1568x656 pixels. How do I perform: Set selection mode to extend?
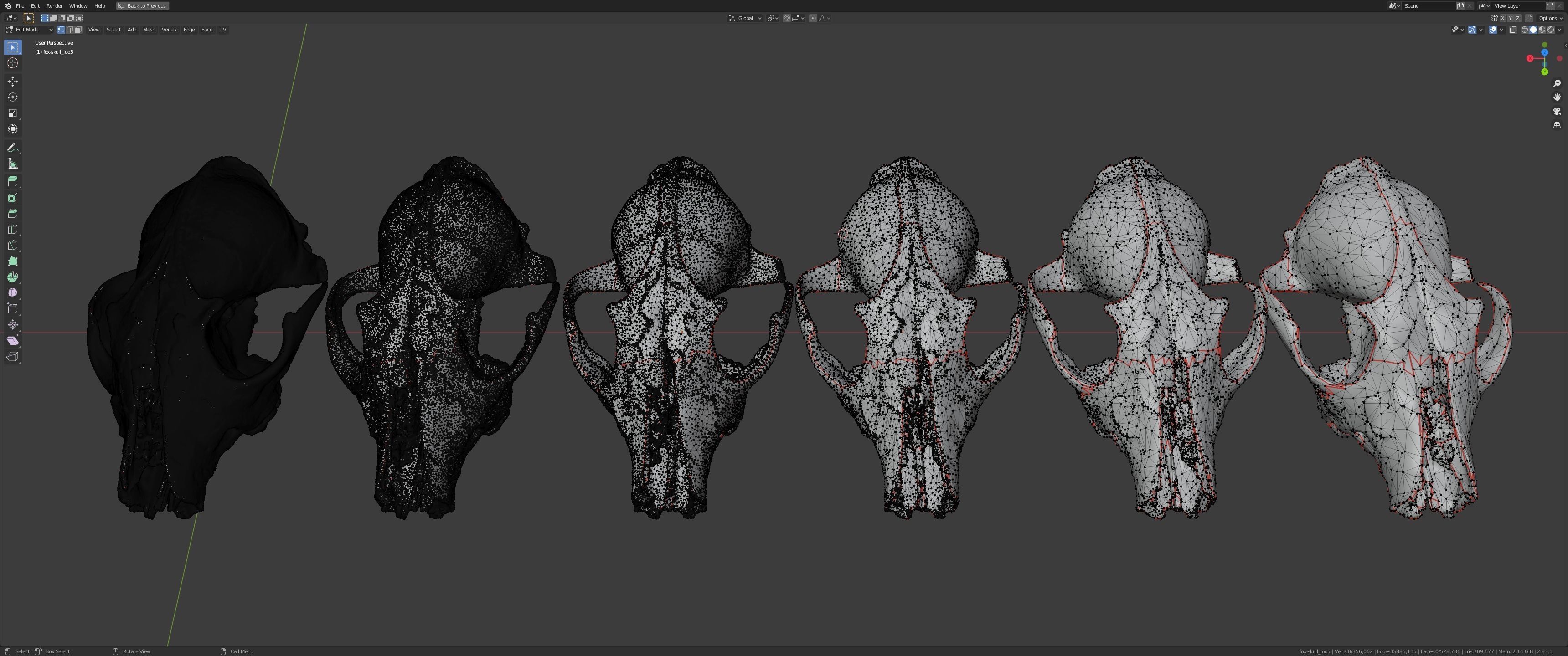point(54,18)
